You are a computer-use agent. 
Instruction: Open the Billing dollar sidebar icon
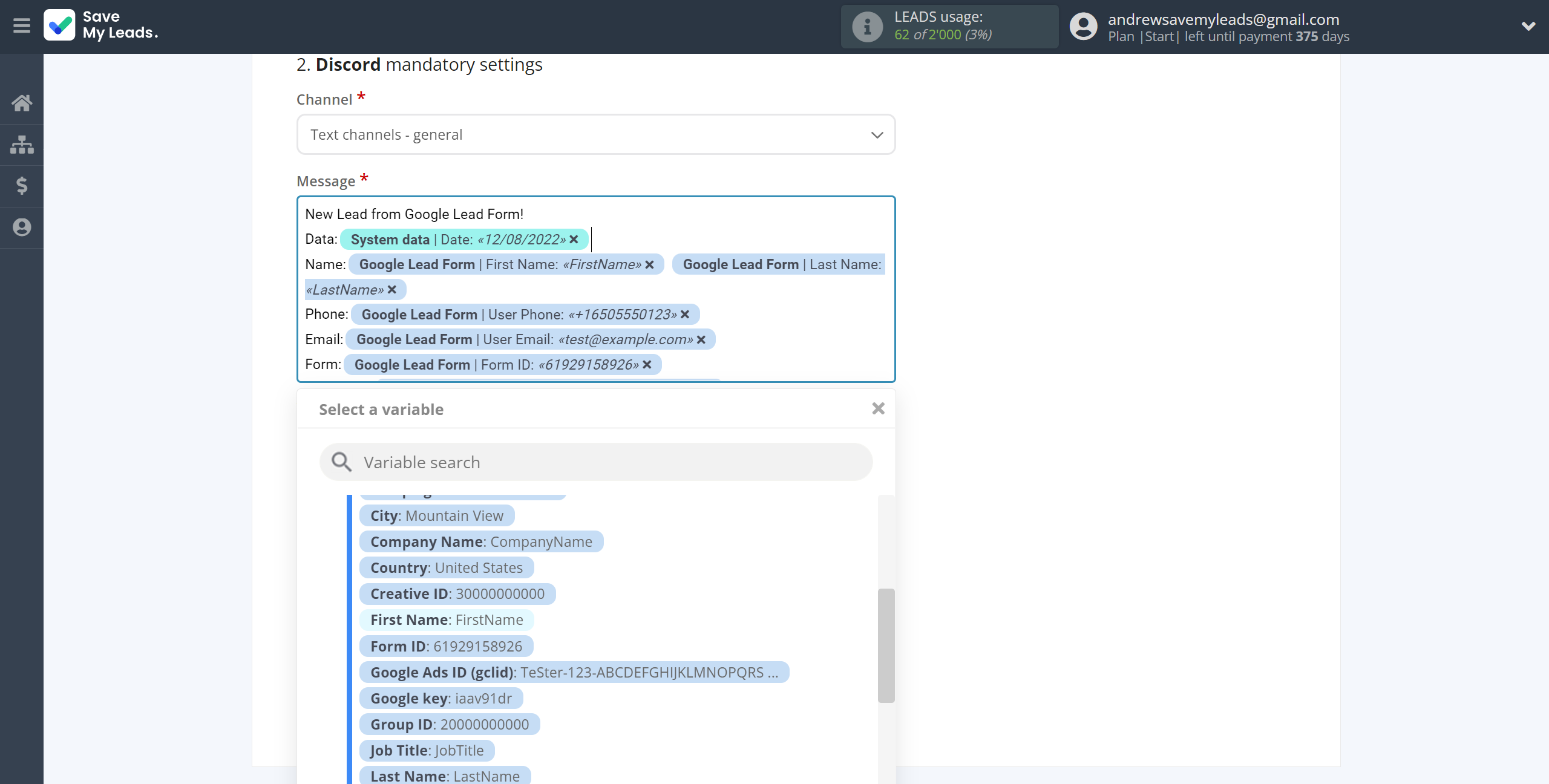(22, 186)
